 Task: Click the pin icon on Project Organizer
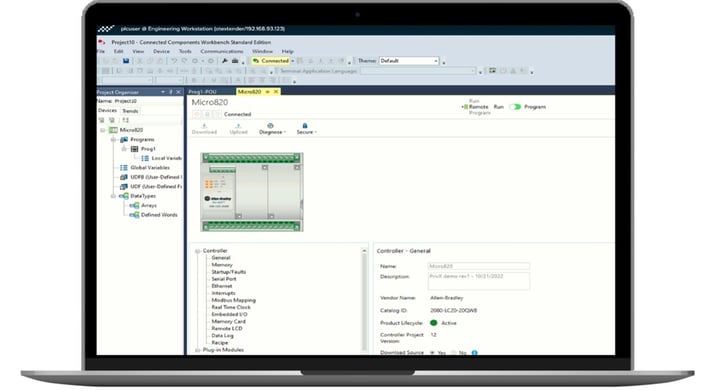171,92
